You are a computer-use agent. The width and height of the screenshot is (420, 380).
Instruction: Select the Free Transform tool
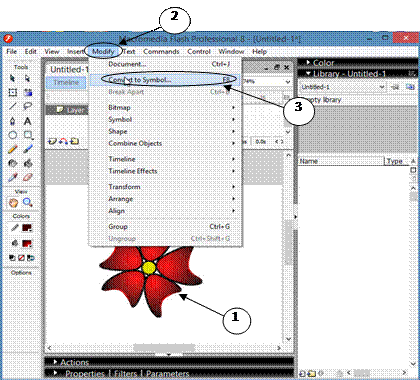pyautogui.click(x=13, y=92)
